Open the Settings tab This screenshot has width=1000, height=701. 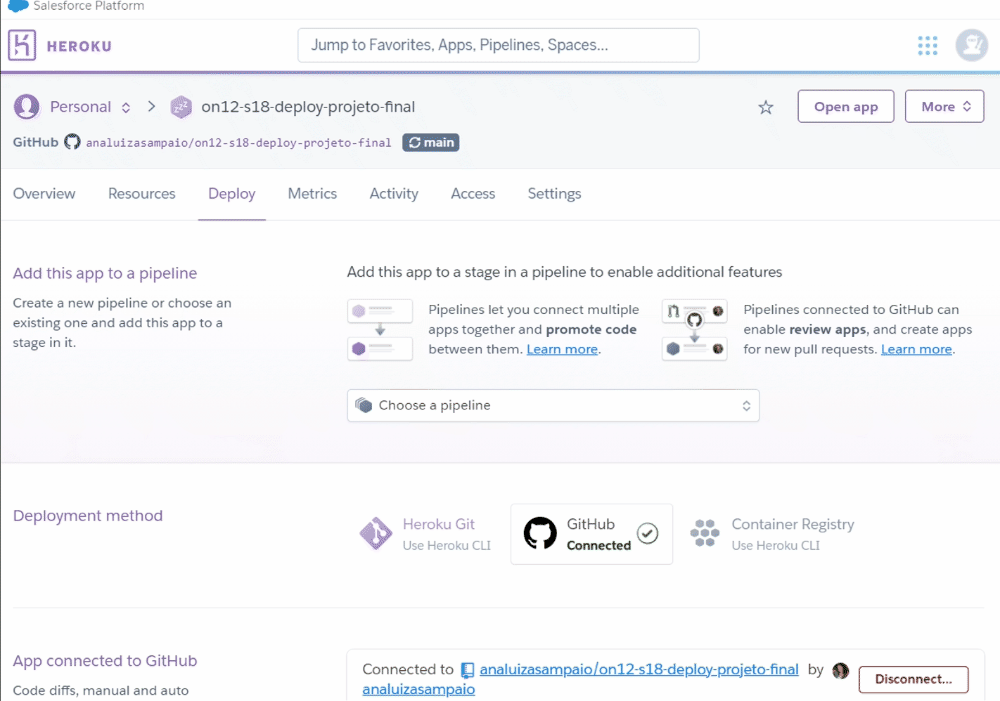pyautogui.click(x=554, y=194)
